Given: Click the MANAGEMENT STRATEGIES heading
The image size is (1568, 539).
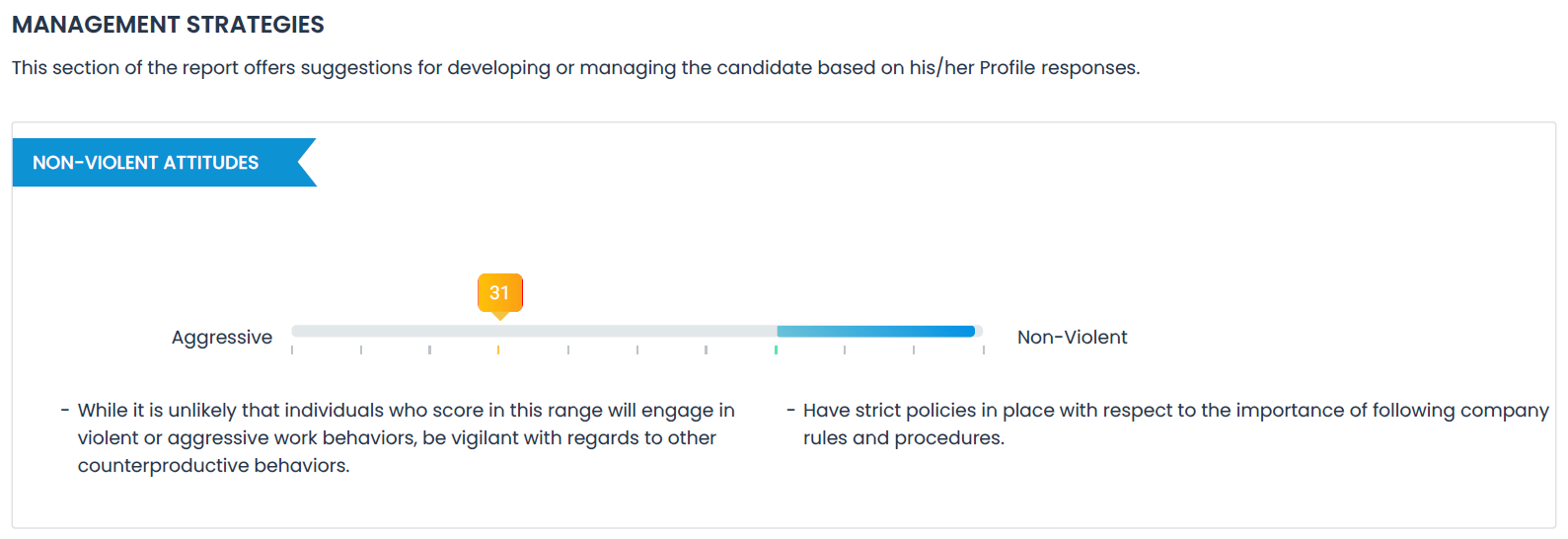Looking at the screenshot, I should 168,25.
